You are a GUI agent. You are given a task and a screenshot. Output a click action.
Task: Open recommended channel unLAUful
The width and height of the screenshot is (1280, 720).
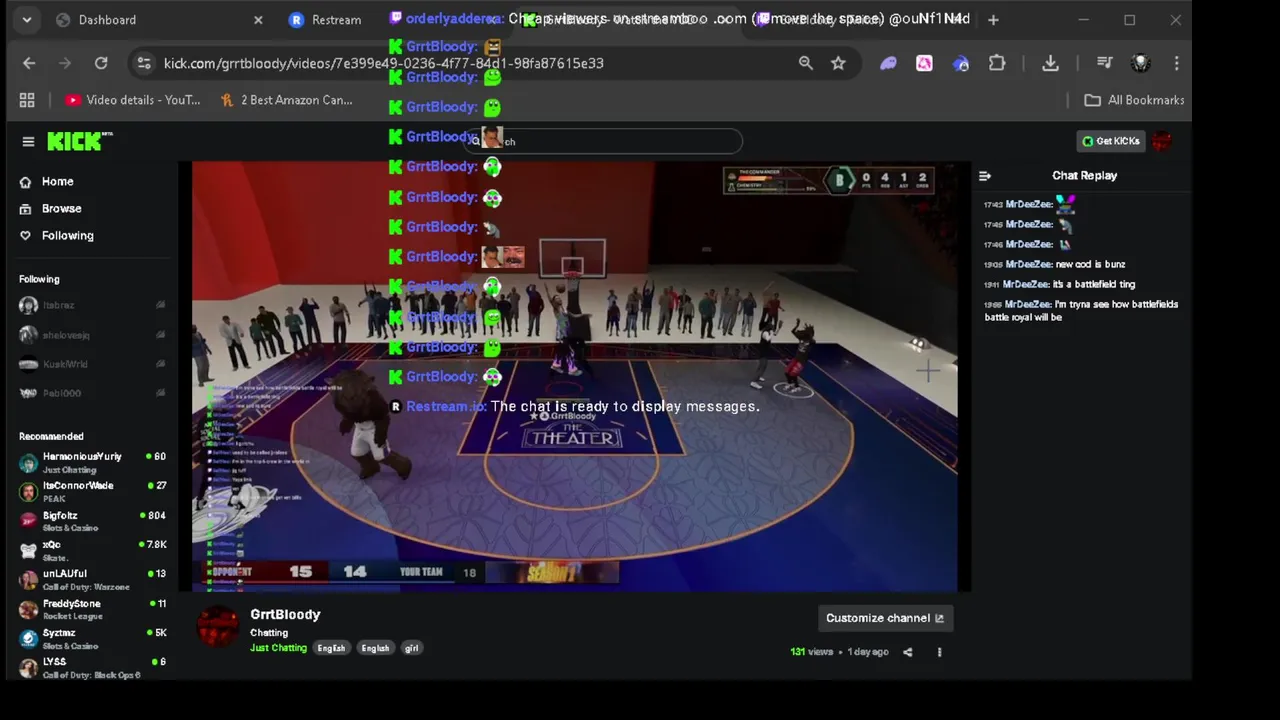(x=91, y=579)
